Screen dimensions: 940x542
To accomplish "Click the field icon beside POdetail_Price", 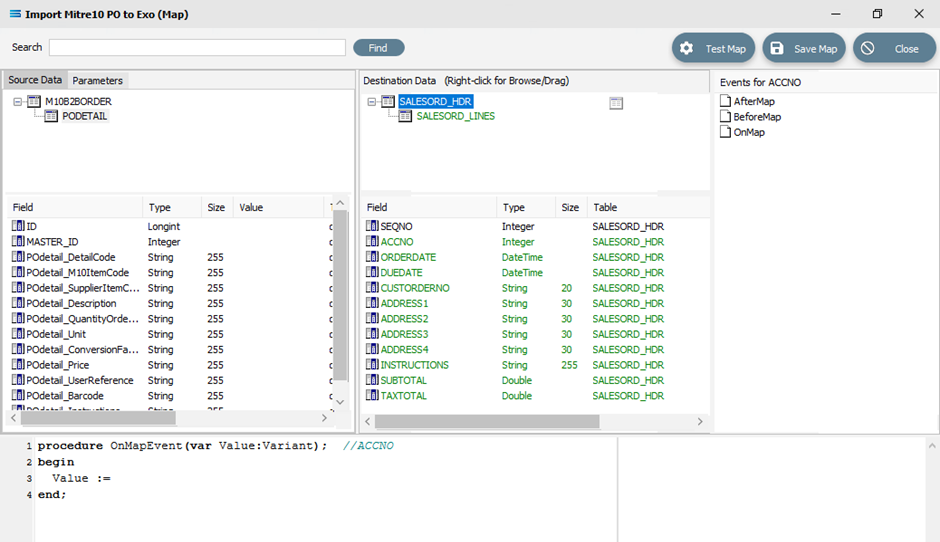I will click(x=18, y=365).
